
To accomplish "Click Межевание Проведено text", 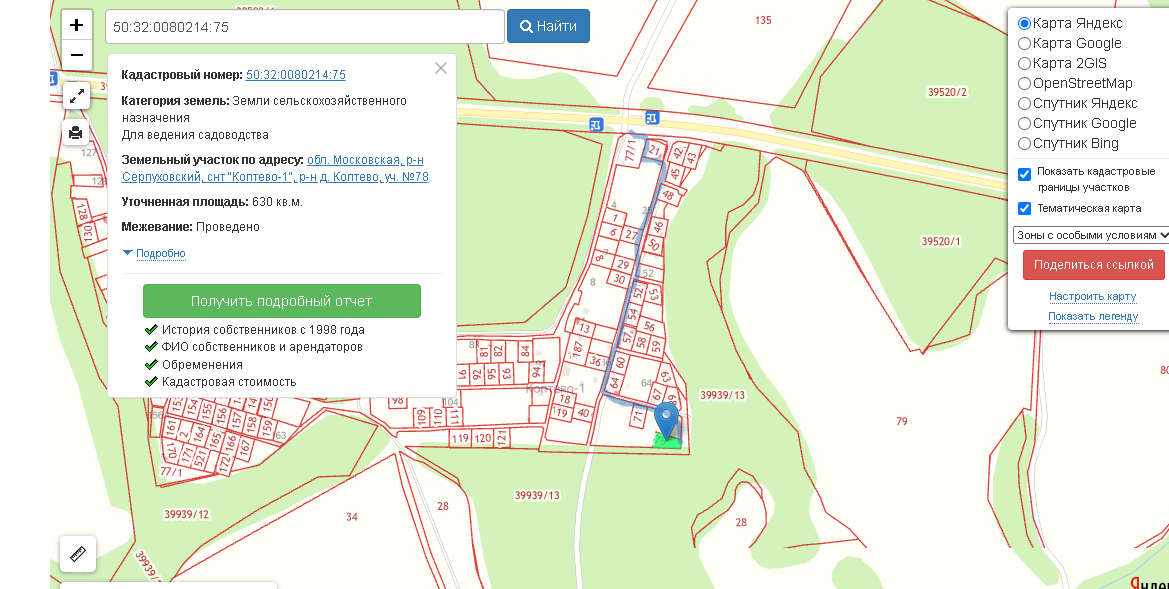I will point(191,227).
